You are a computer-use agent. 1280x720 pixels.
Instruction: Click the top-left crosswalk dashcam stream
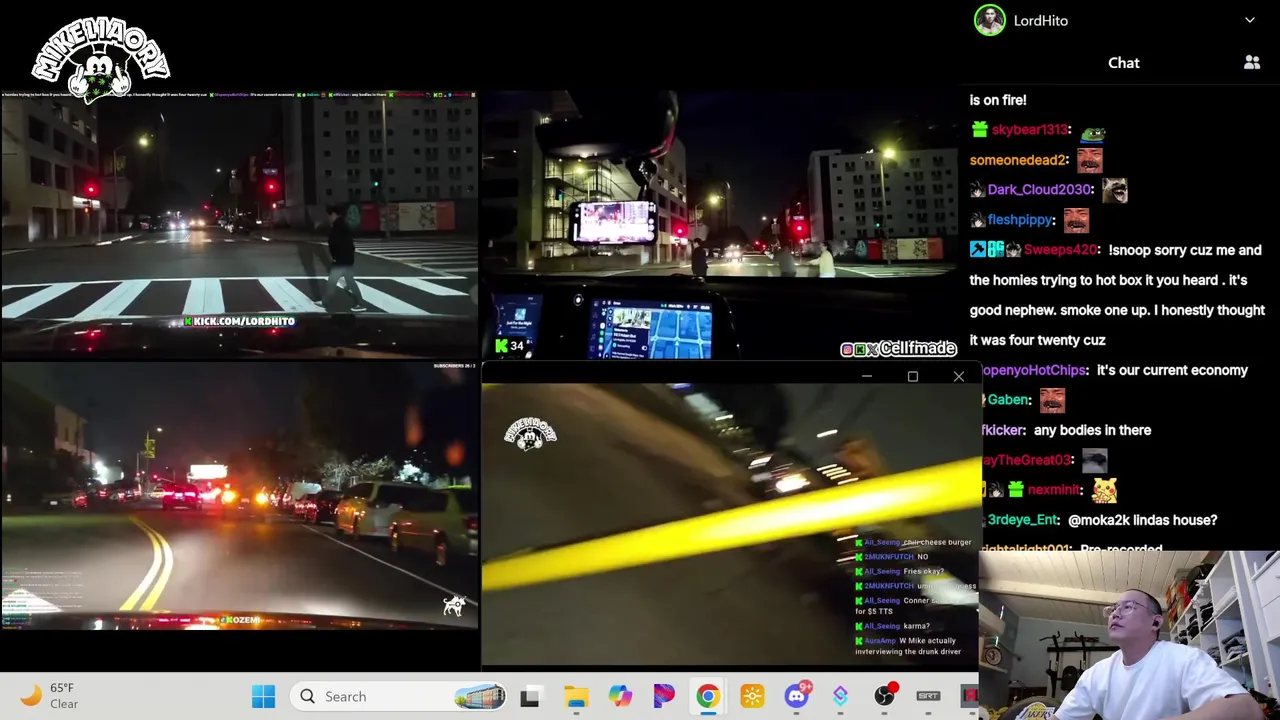(239, 225)
